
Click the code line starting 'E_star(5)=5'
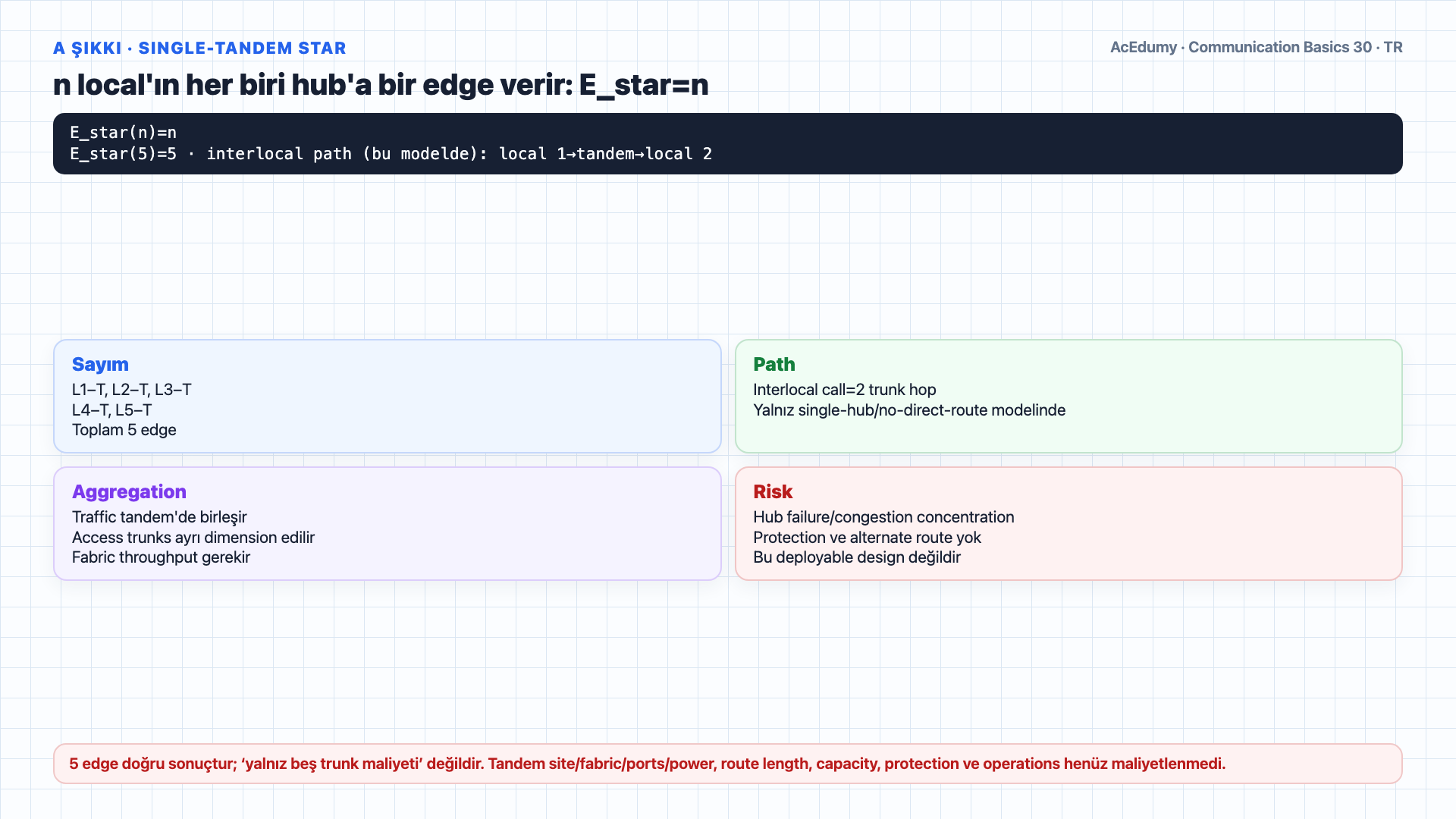(x=391, y=154)
